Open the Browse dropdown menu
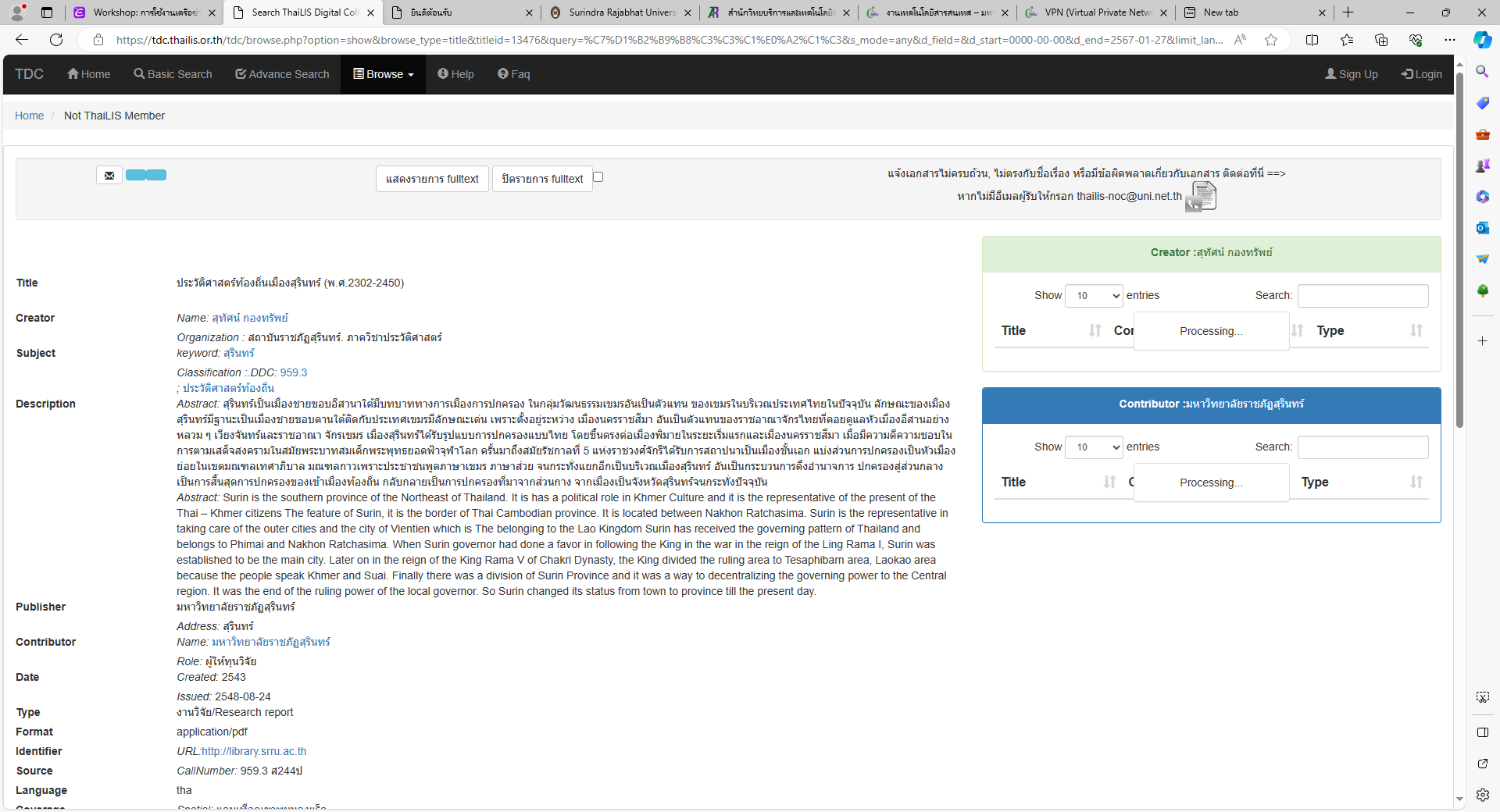The image size is (1500, 812). pos(384,74)
